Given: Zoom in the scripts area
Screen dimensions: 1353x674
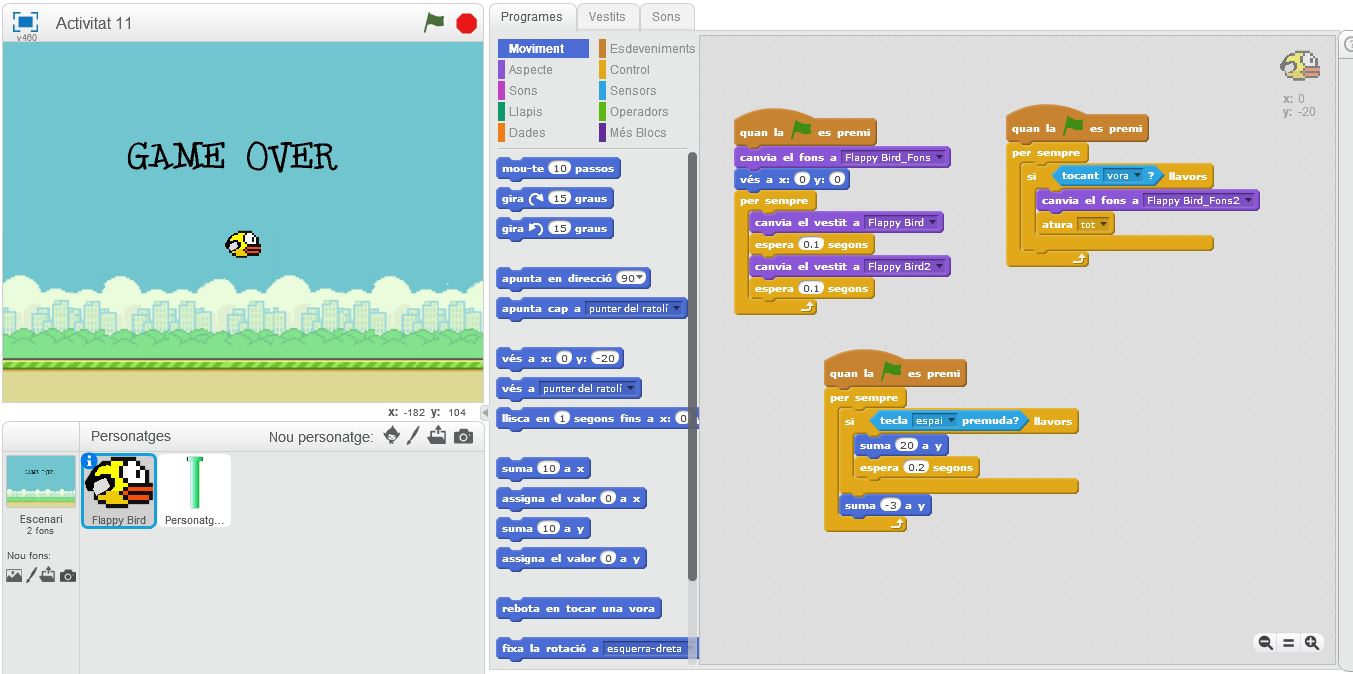Looking at the screenshot, I should (x=1312, y=643).
